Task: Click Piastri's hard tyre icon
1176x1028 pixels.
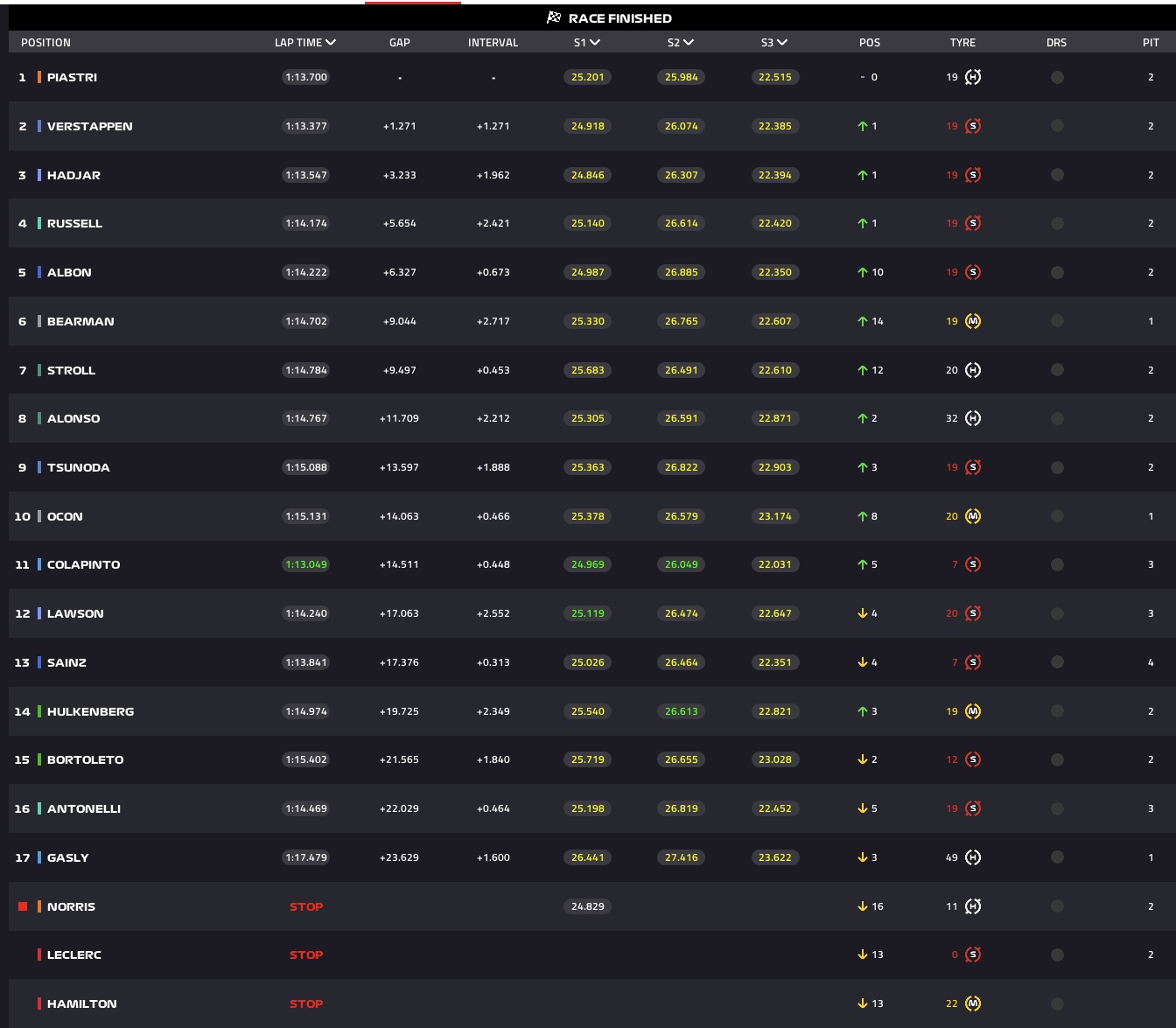Action: 972,77
